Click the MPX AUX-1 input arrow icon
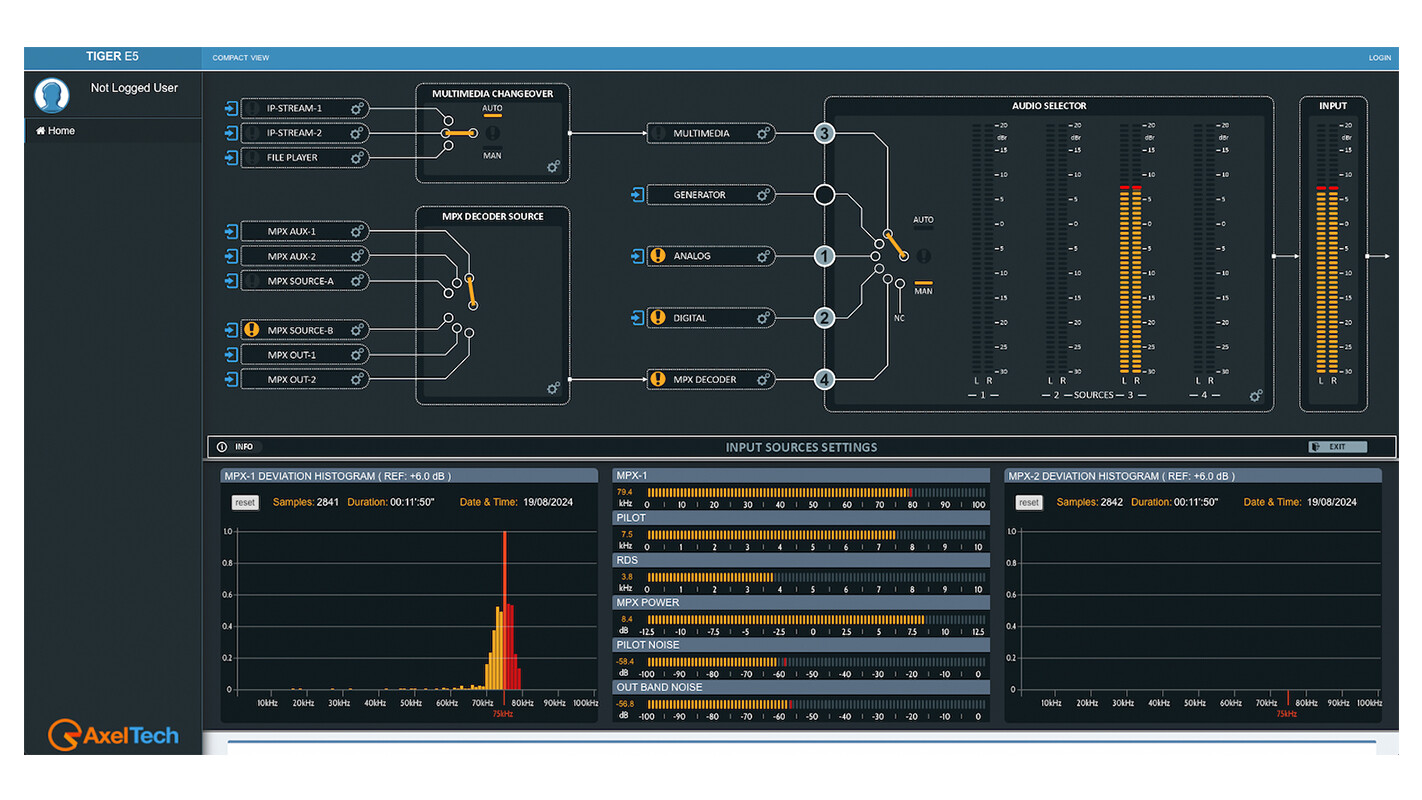This screenshot has height=800, width=1422. [231, 232]
